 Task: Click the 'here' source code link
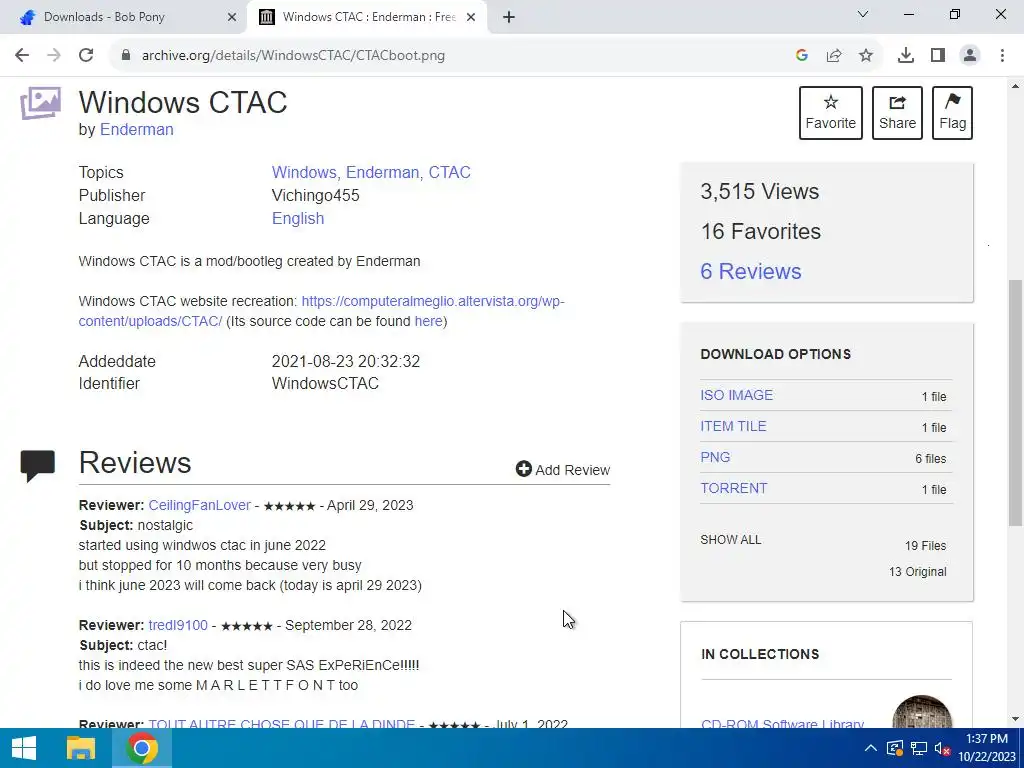click(428, 321)
